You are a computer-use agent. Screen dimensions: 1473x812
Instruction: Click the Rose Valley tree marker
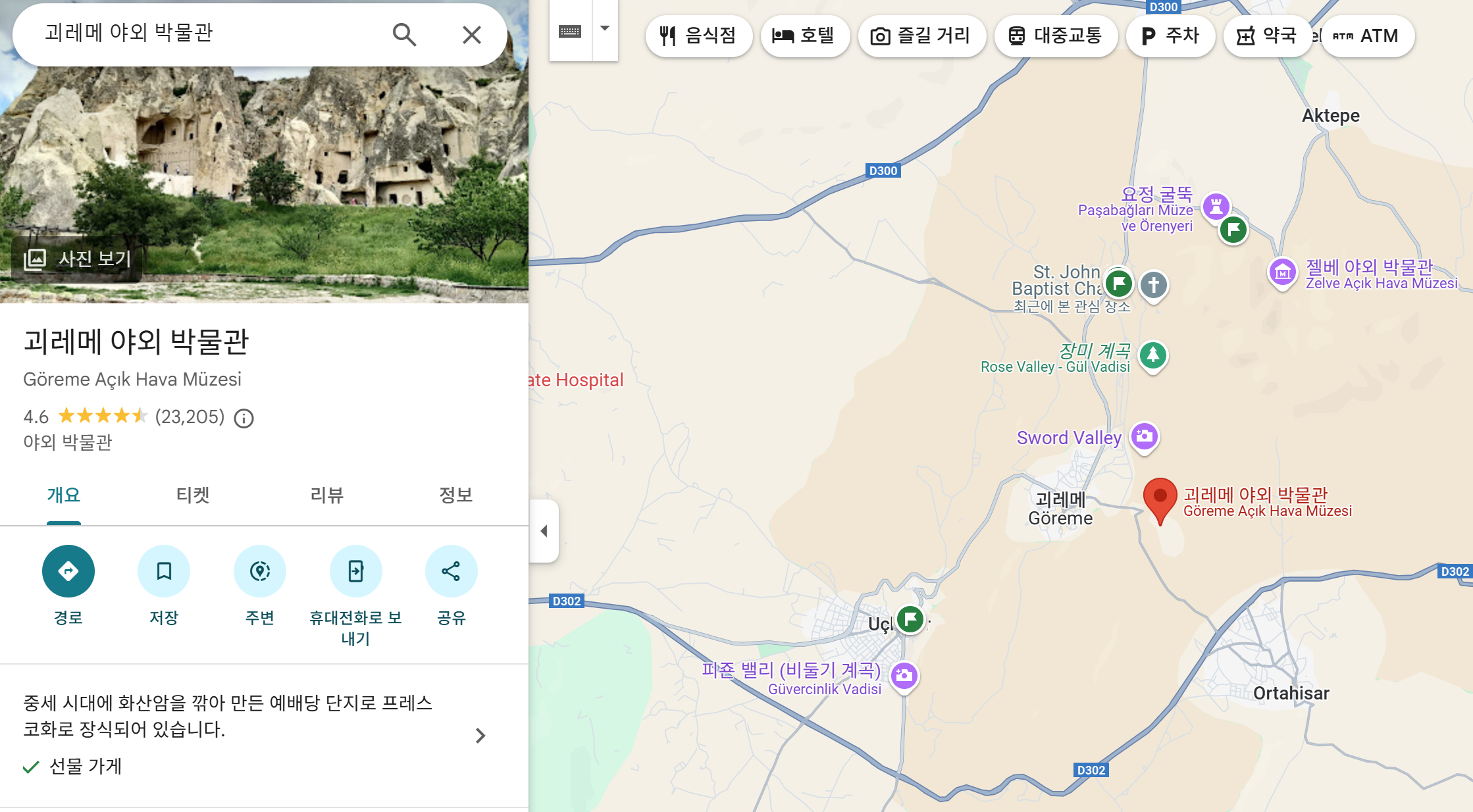coord(1153,356)
